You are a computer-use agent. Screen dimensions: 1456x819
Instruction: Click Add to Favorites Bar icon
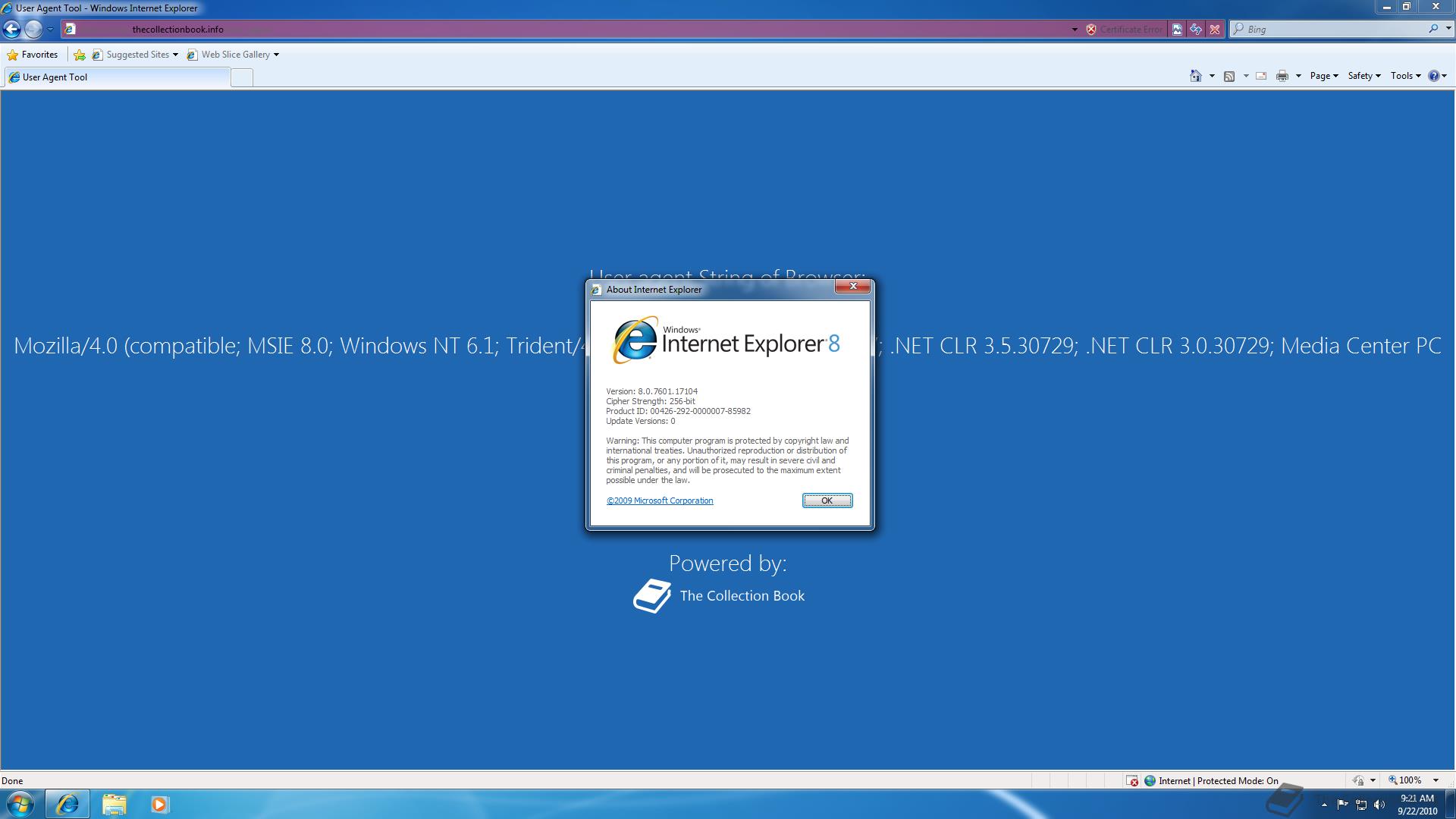[80, 55]
